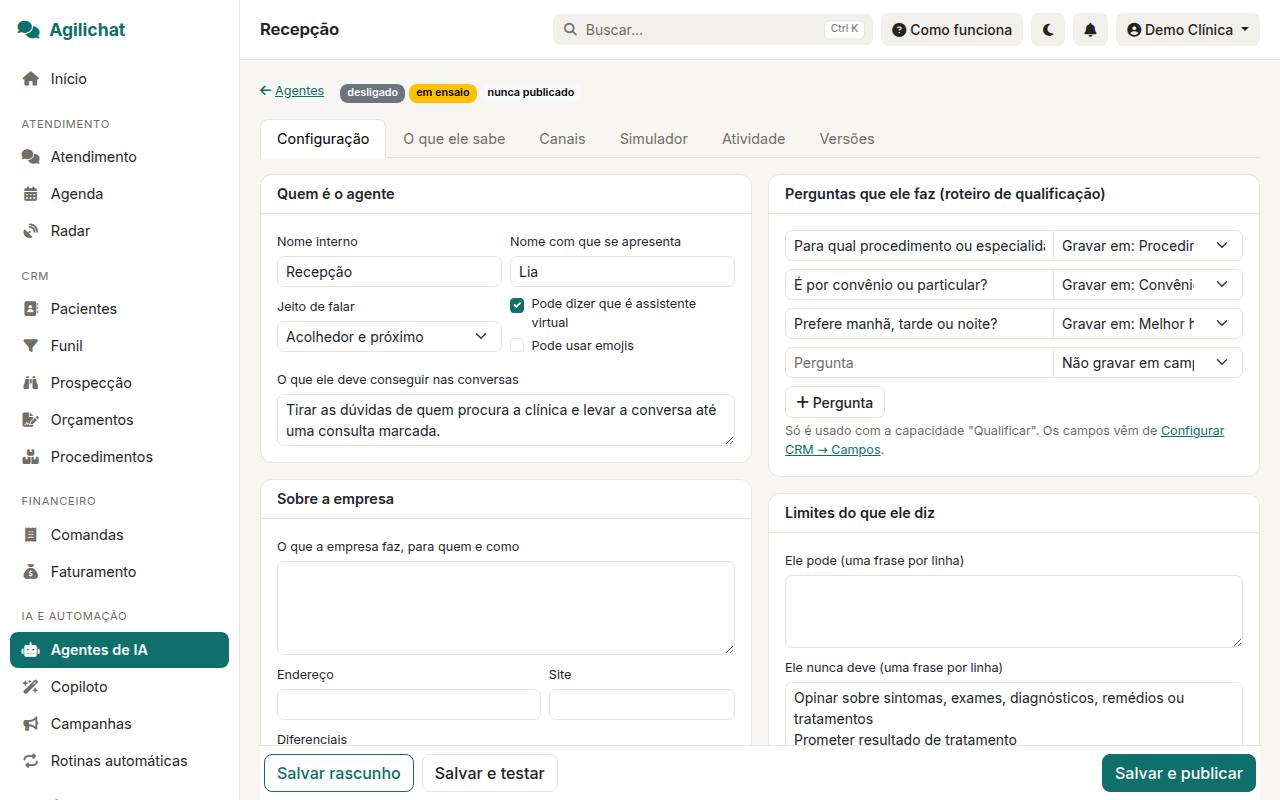Click the Agilichat logo icon
The image size is (1280, 800).
pos(29,30)
